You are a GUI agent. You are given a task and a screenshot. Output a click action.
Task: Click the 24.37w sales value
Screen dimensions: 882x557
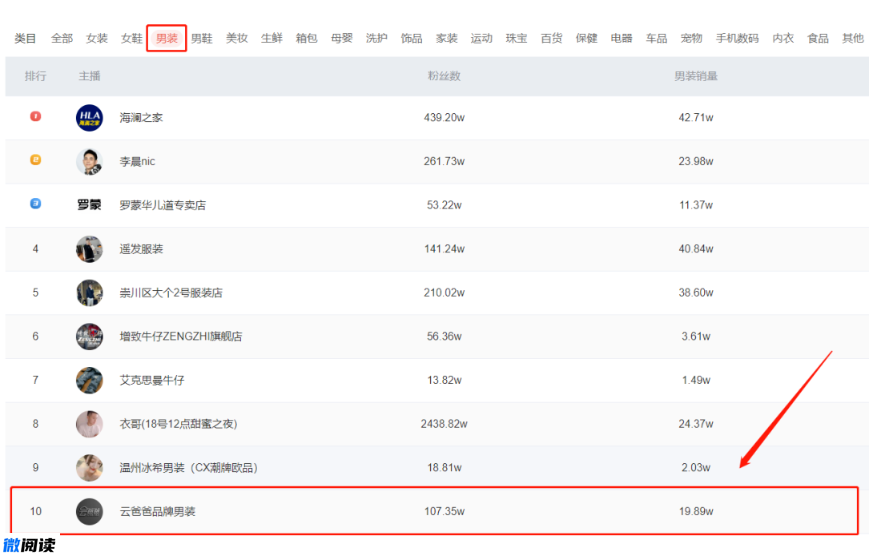(x=696, y=424)
